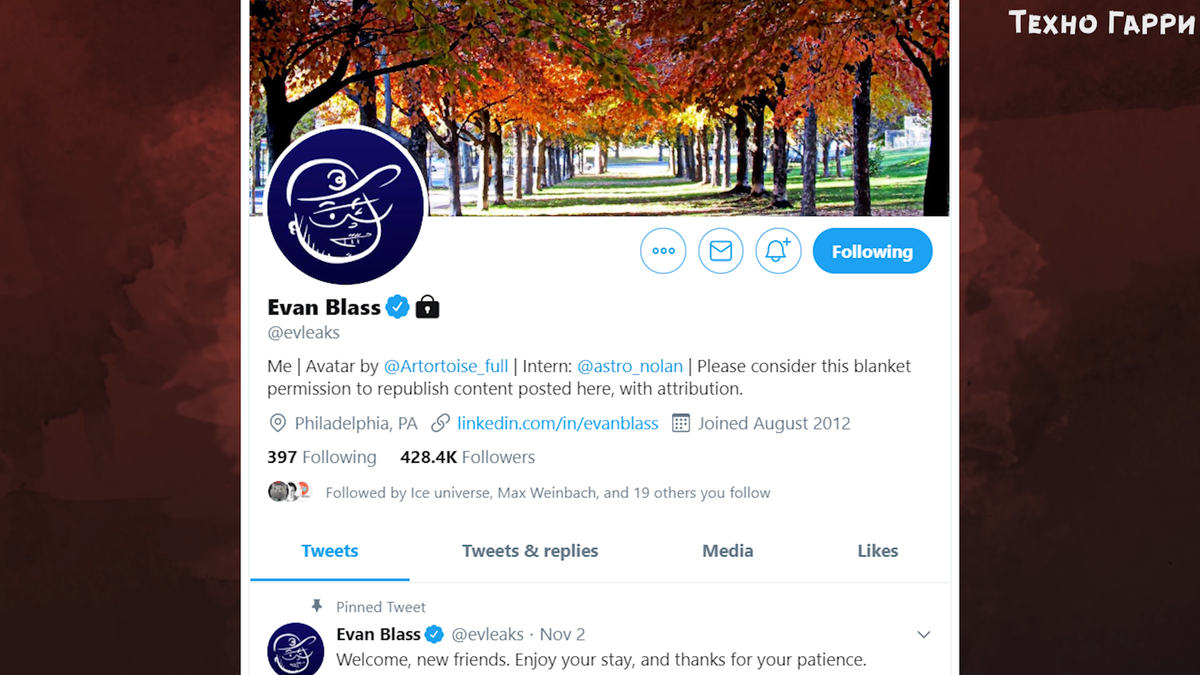Enable notifications with the bell icon
The height and width of the screenshot is (675, 1200).
[778, 251]
